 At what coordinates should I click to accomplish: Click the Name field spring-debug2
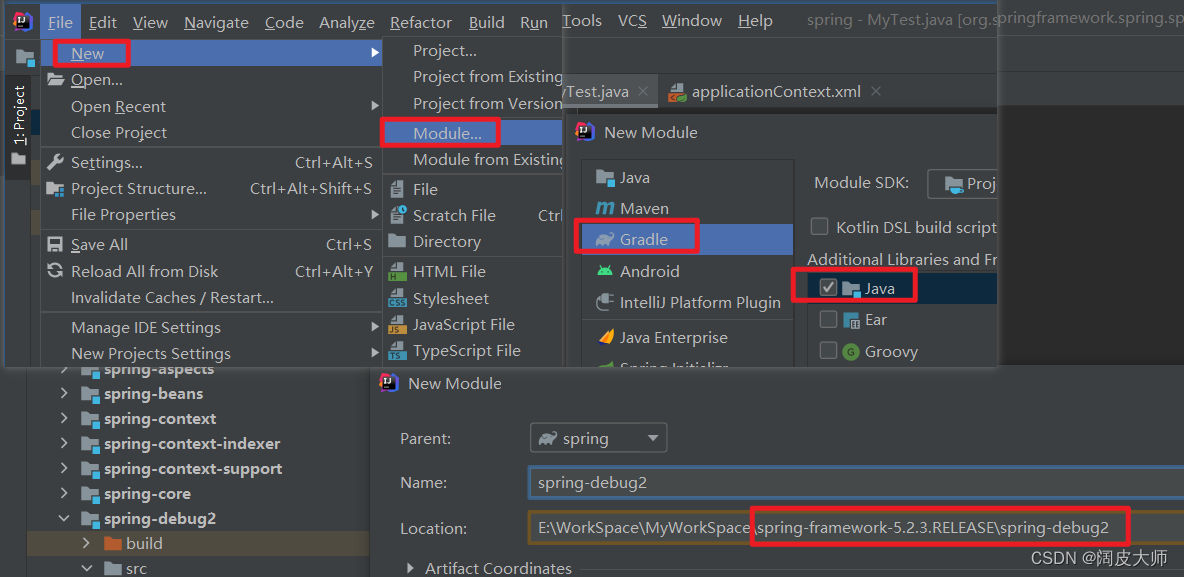pos(856,483)
